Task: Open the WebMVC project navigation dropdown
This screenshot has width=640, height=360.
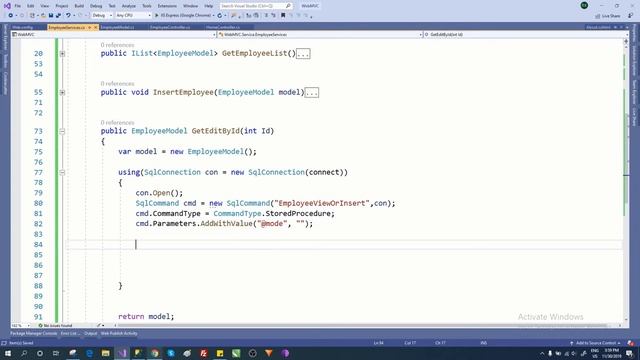Action: [x=113, y=35]
